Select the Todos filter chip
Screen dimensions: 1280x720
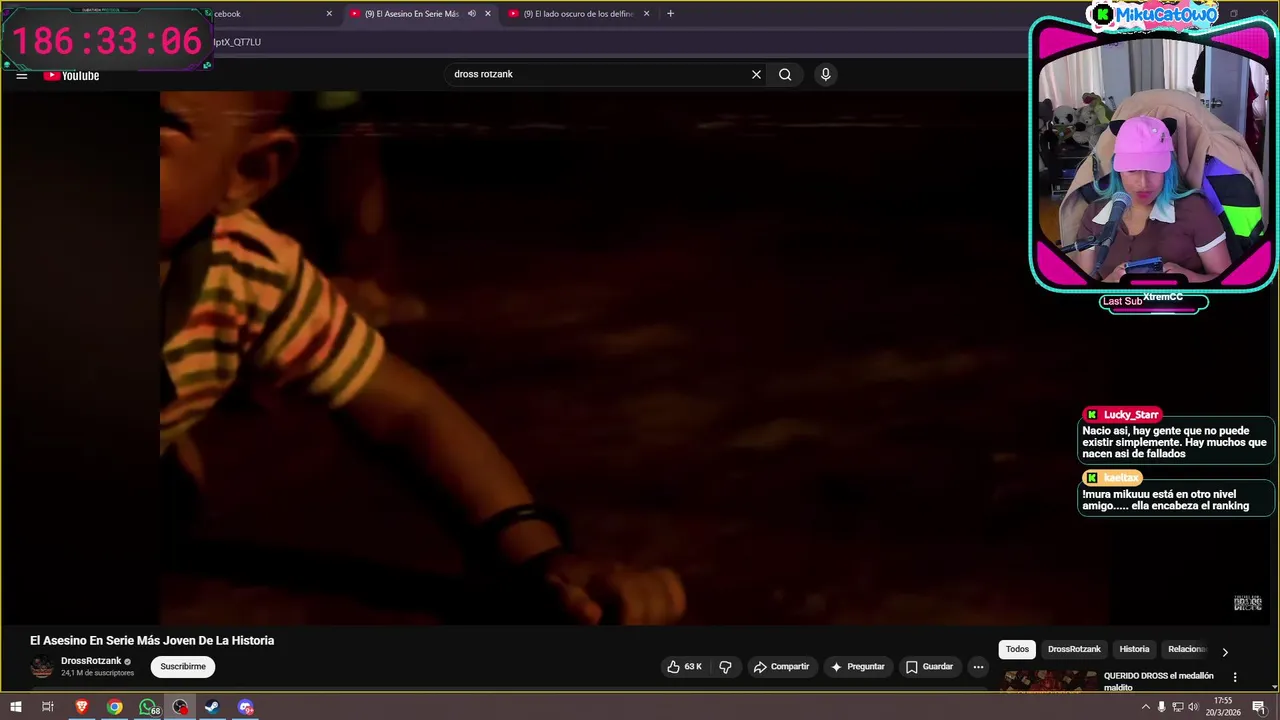1017,649
